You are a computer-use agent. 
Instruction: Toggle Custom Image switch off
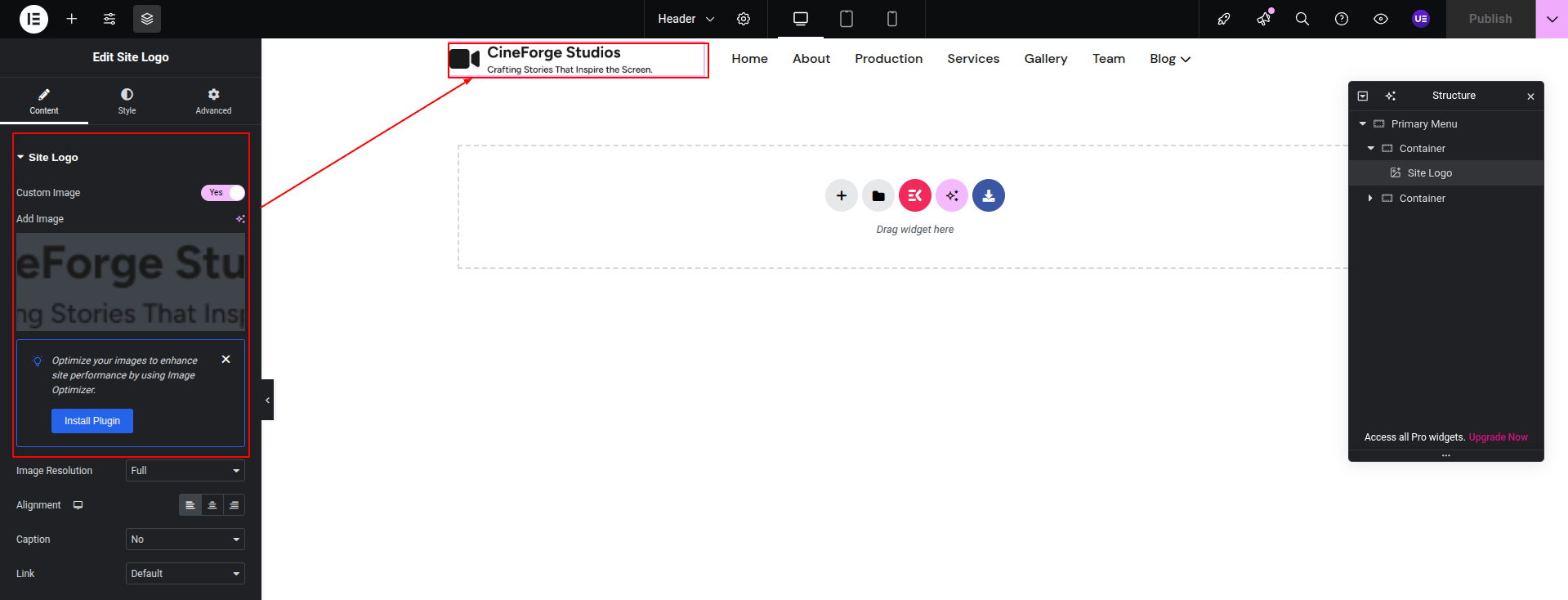coord(222,193)
